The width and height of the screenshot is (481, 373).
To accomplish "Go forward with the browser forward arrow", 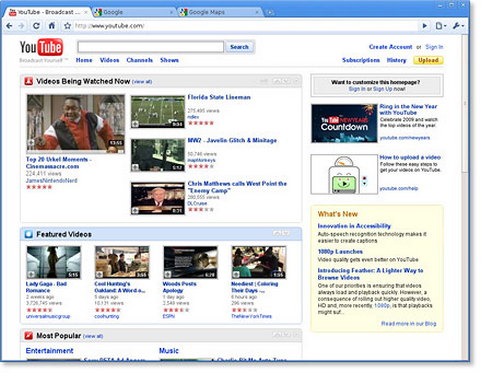I will pyautogui.click(x=22, y=26).
